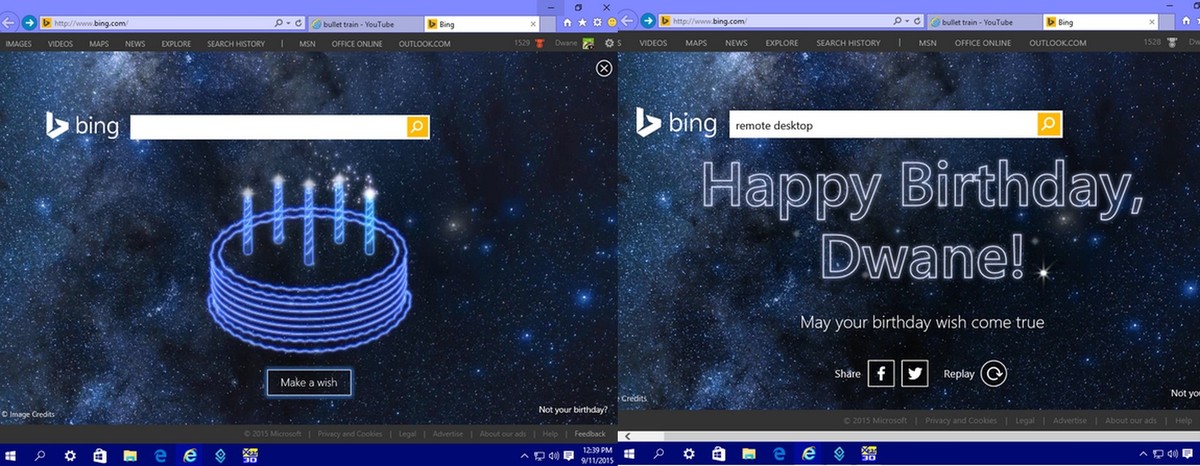Click Feedback link in left window footer
The width and height of the screenshot is (1200, 466).
pyautogui.click(x=590, y=434)
